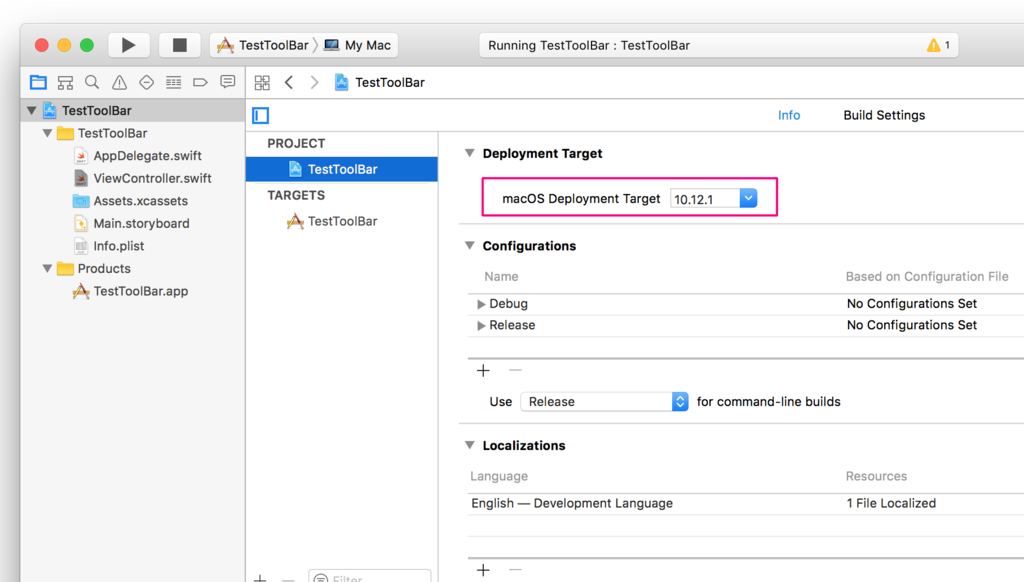Screen dimensions: 1024x582
Task: Add a new configuration with plus
Action: coord(483,370)
